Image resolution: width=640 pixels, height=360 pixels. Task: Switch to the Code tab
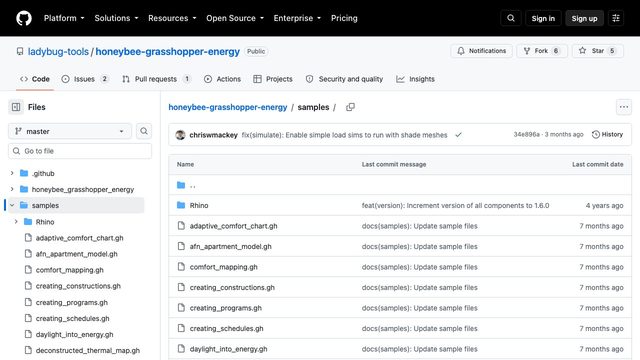click(35, 79)
